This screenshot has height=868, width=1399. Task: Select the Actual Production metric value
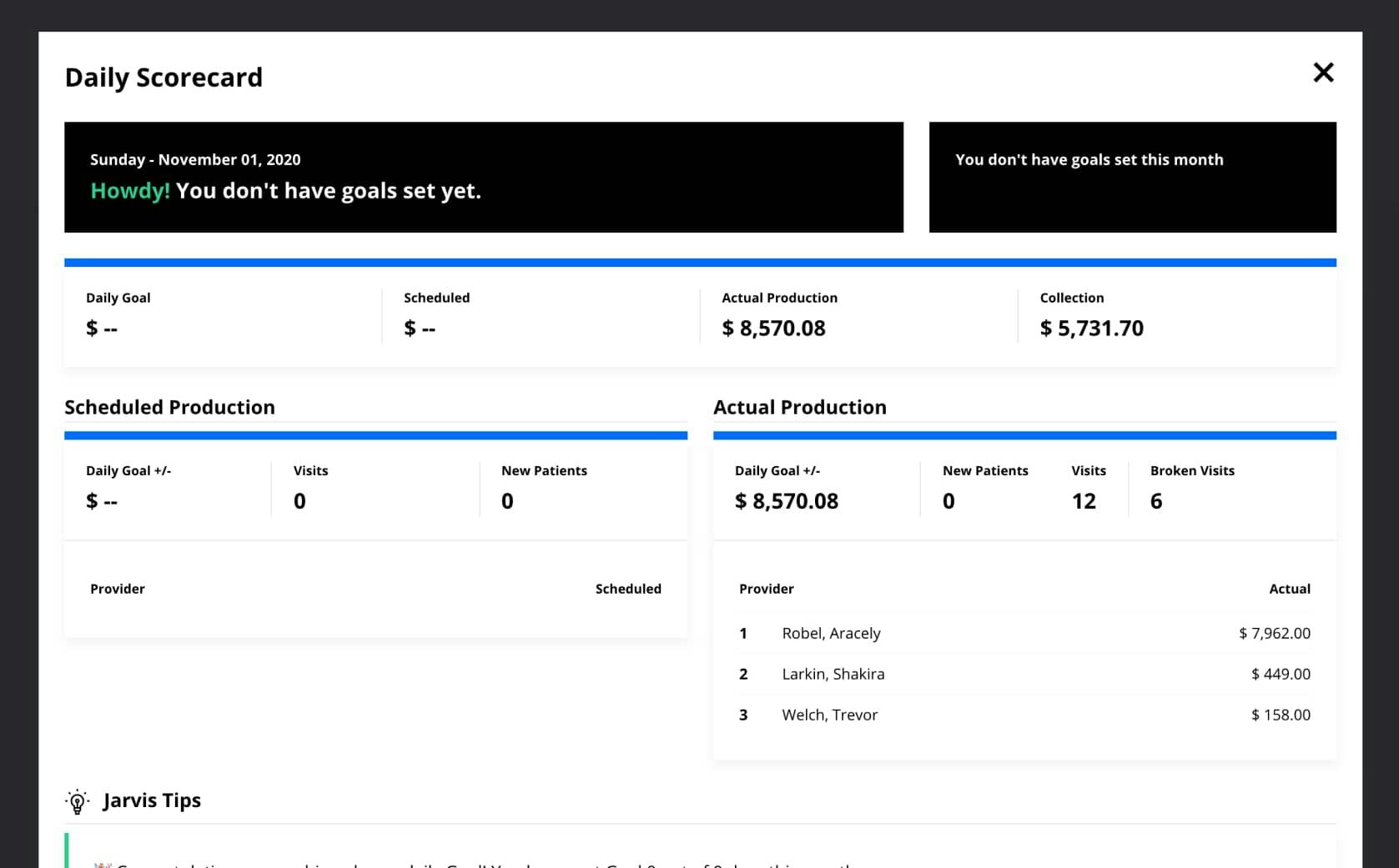point(773,328)
